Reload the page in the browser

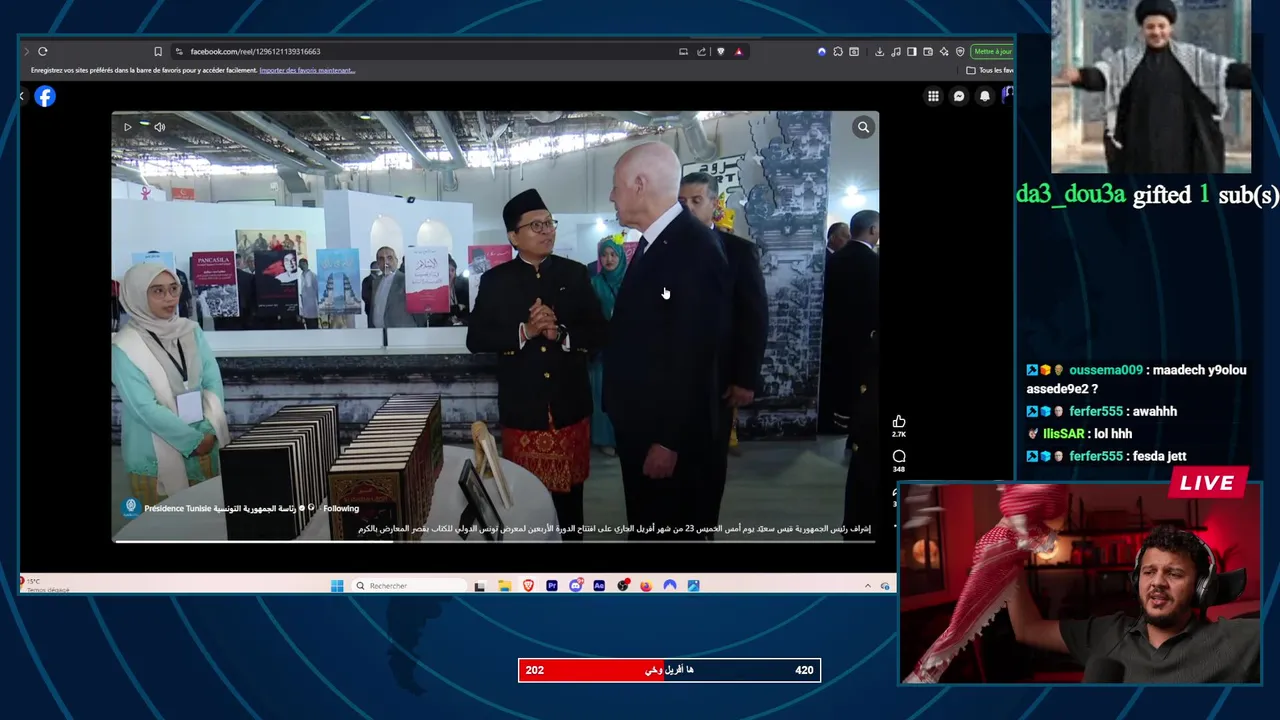(x=42, y=51)
